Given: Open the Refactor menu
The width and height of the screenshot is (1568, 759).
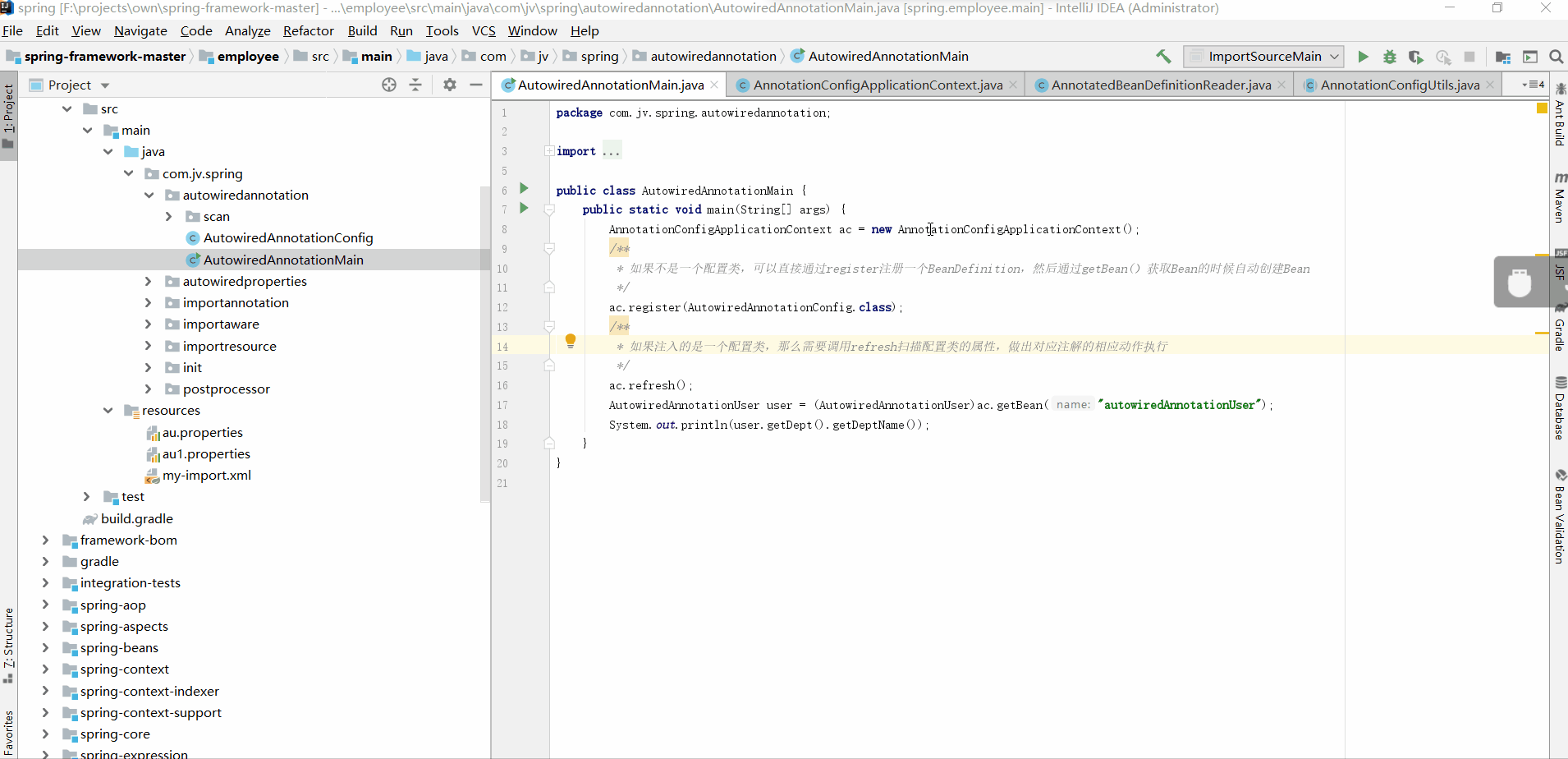Looking at the screenshot, I should tap(309, 31).
